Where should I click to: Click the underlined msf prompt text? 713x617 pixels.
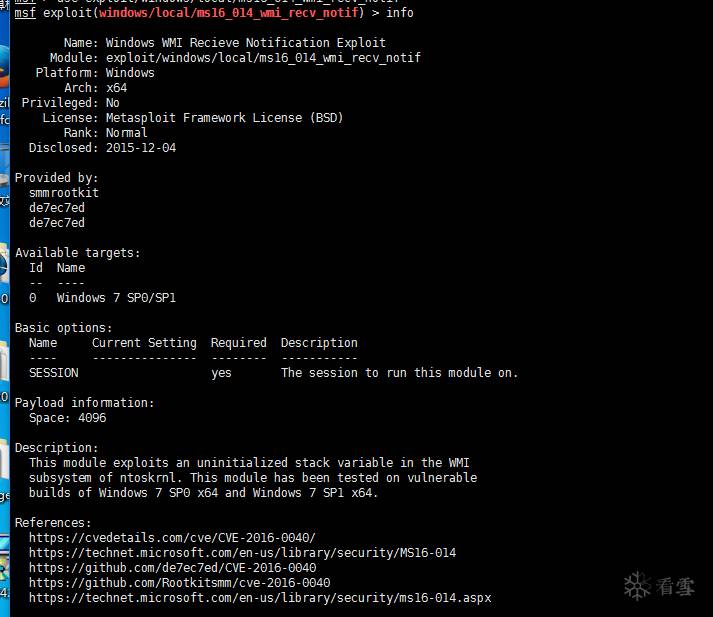pos(25,13)
